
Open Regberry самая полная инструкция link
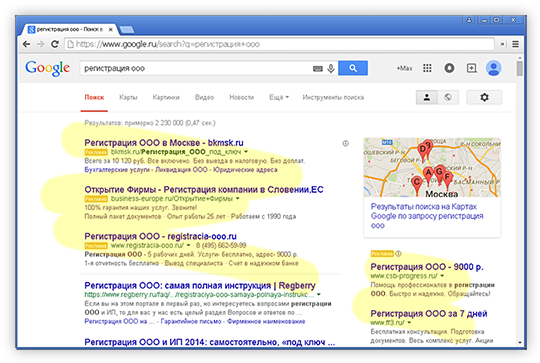[200, 286]
